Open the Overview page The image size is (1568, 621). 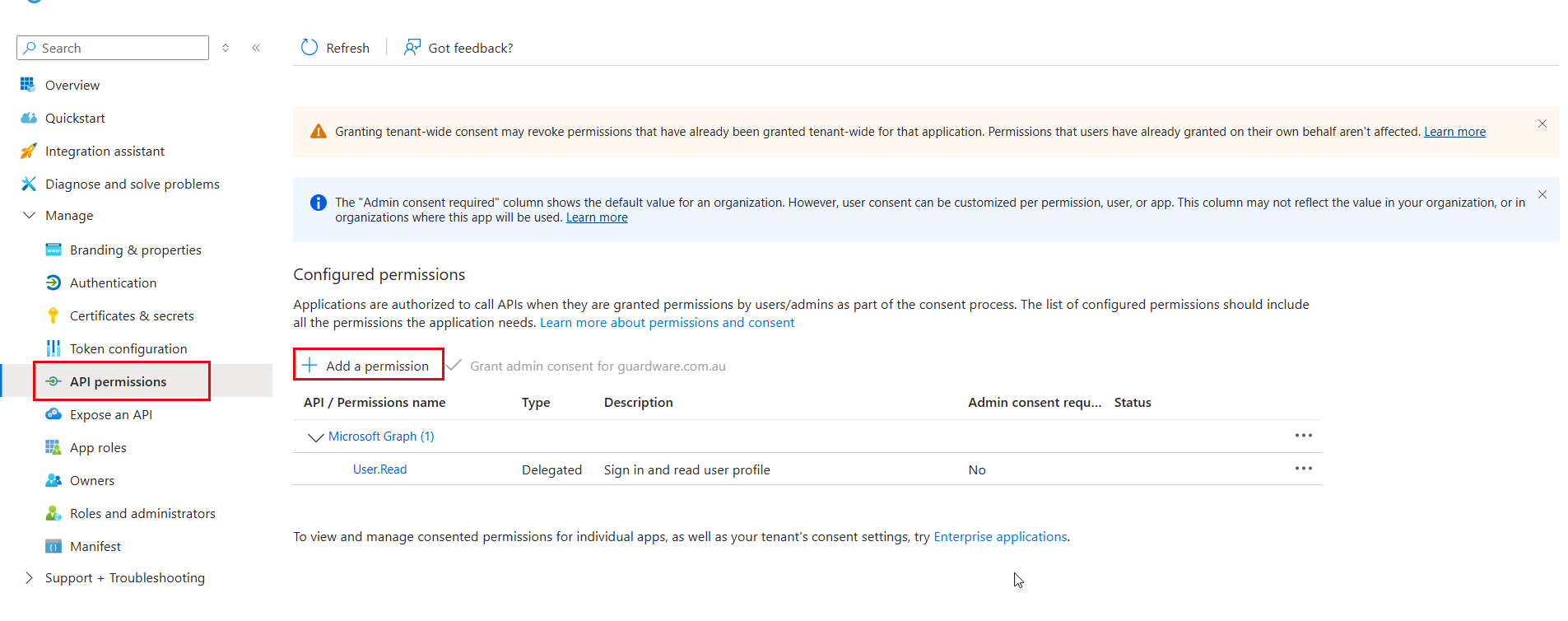click(72, 85)
